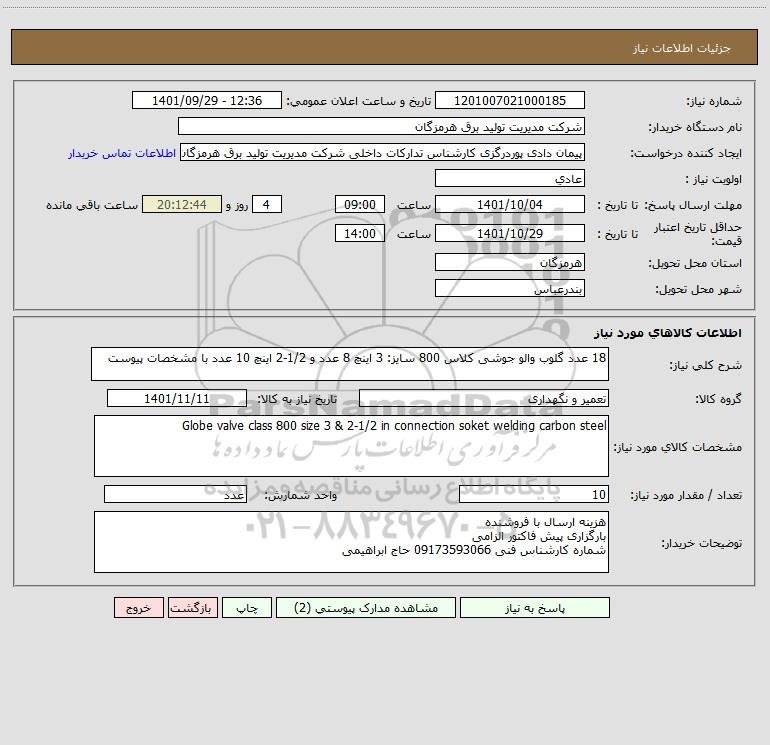Click label نام دستگاه خریدار:
This screenshot has height=745, width=770.
pos(695,127)
